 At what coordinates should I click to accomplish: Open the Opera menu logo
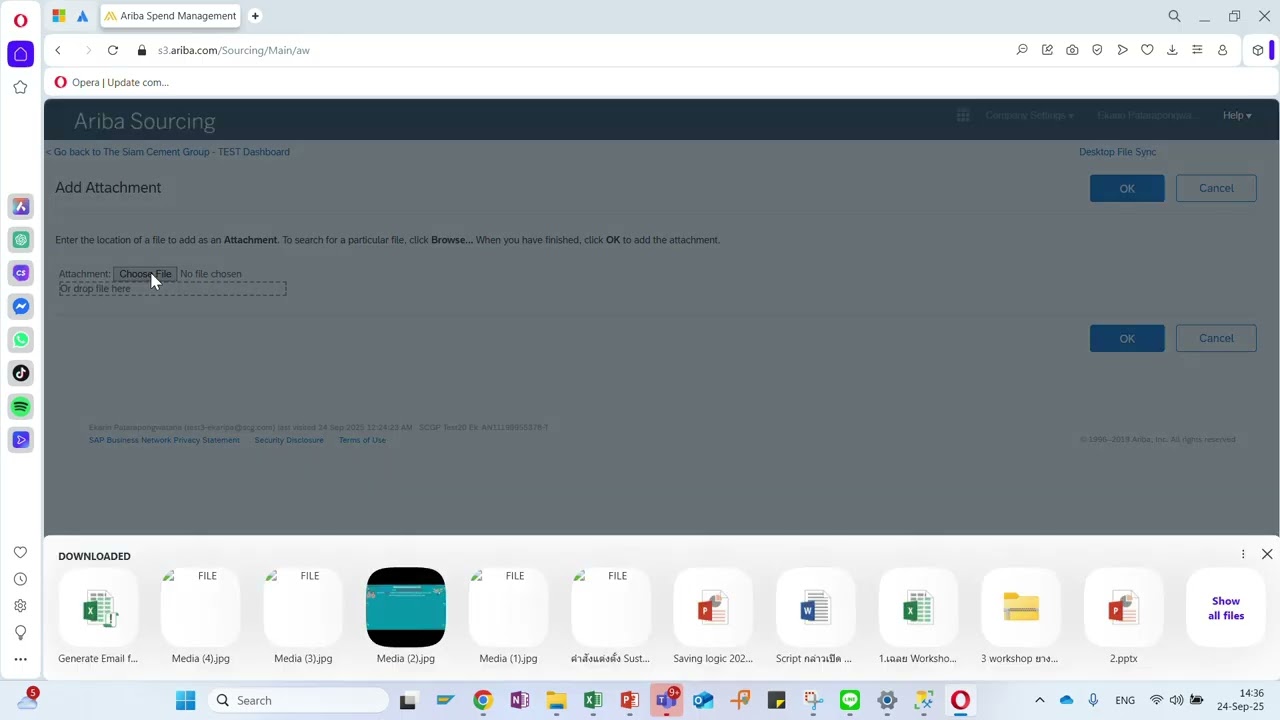coord(20,20)
